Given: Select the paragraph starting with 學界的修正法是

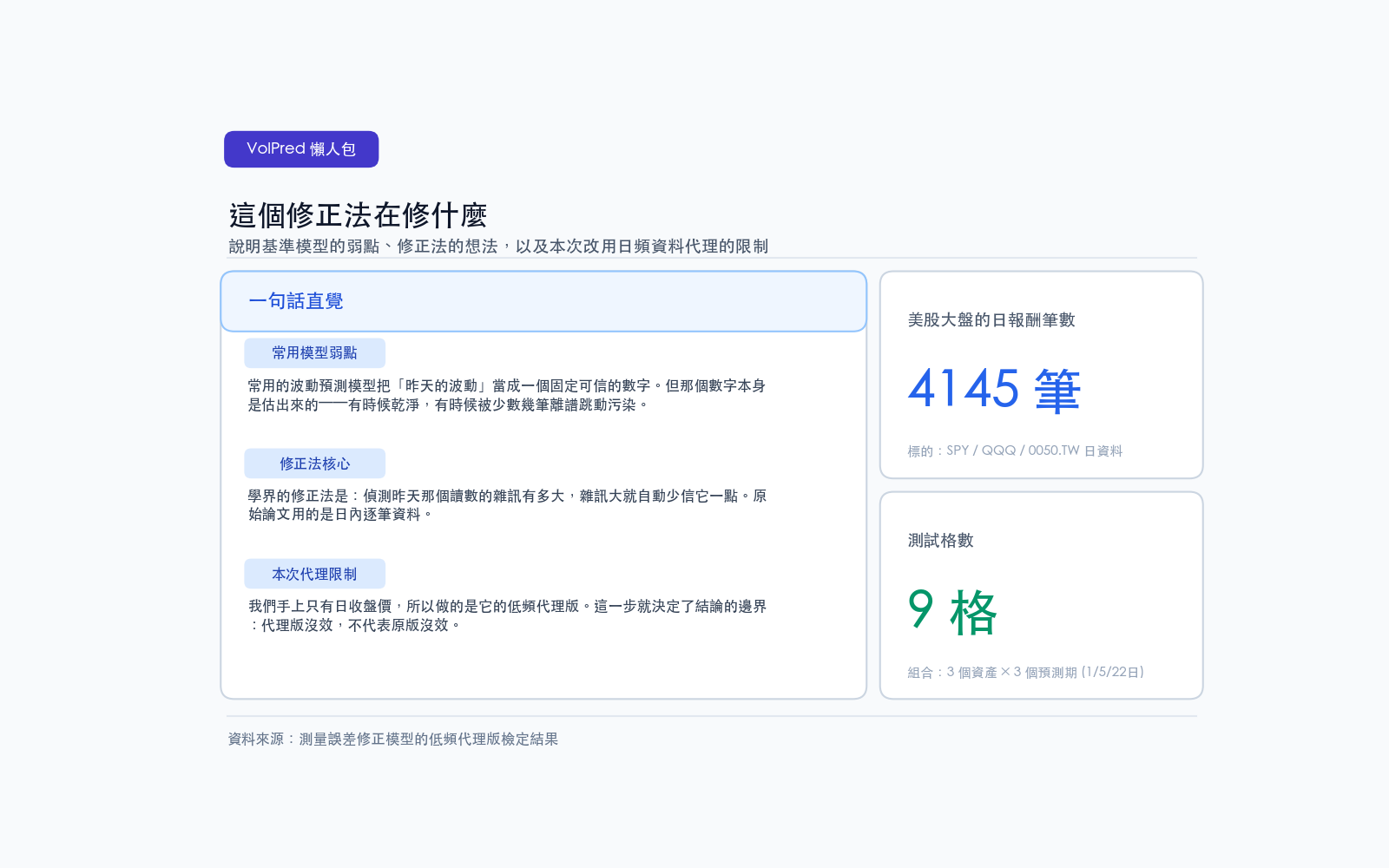Looking at the screenshot, I should [x=507, y=505].
